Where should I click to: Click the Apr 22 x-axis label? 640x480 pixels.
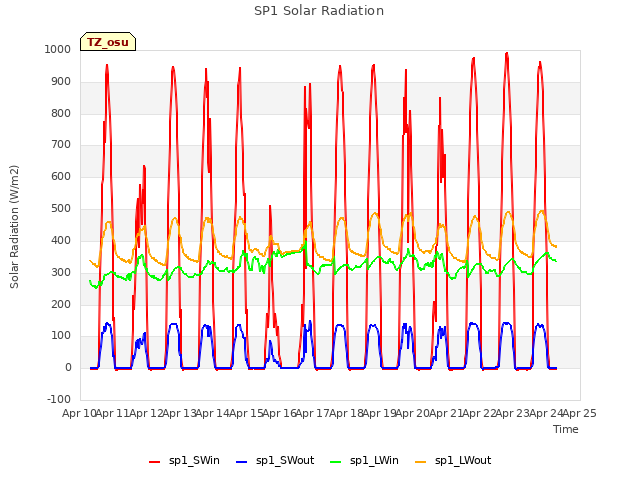point(480,413)
